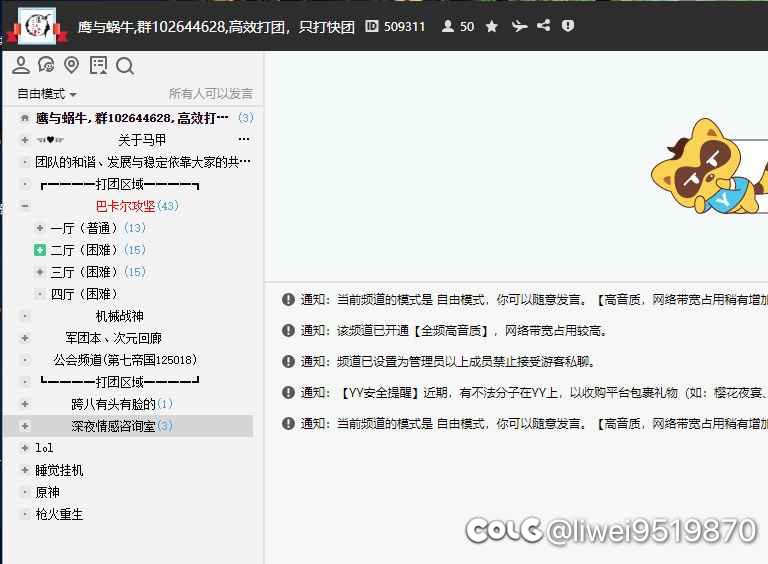The width and height of the screenshot is (768, 564).
Task: Share the channel via share icon
Action: coord(544,25)
